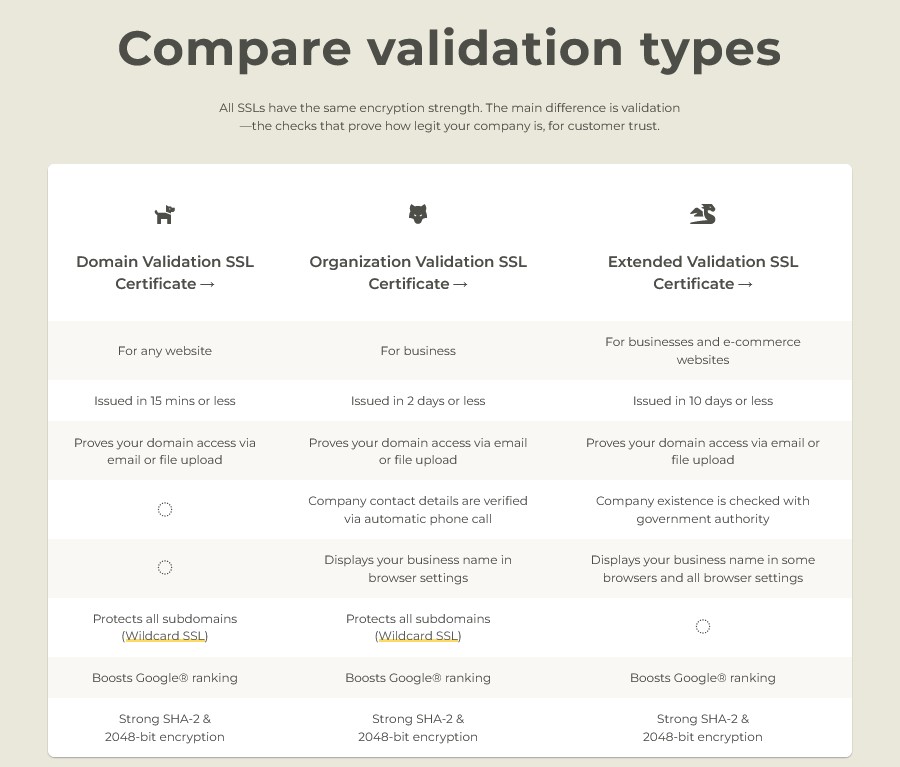Click 'For businesses and e-commerce websites' cell
This screenshot has width=900, height=767.
click(x=703, y=351)
